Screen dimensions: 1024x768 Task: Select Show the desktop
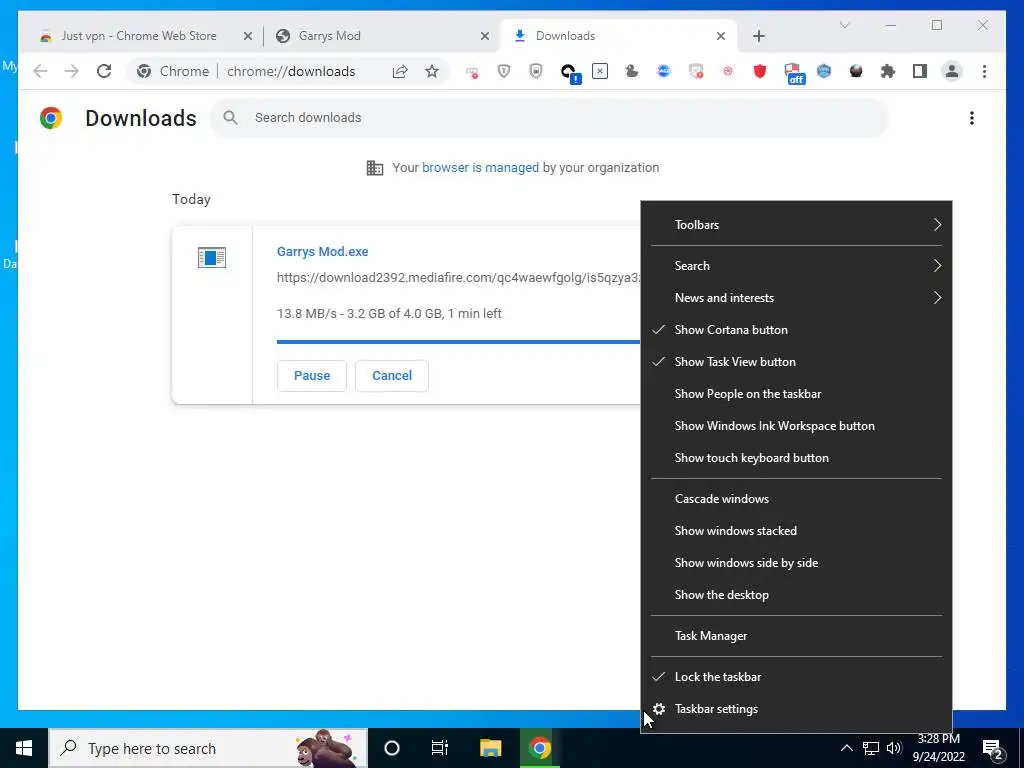(x=796, y=595)
